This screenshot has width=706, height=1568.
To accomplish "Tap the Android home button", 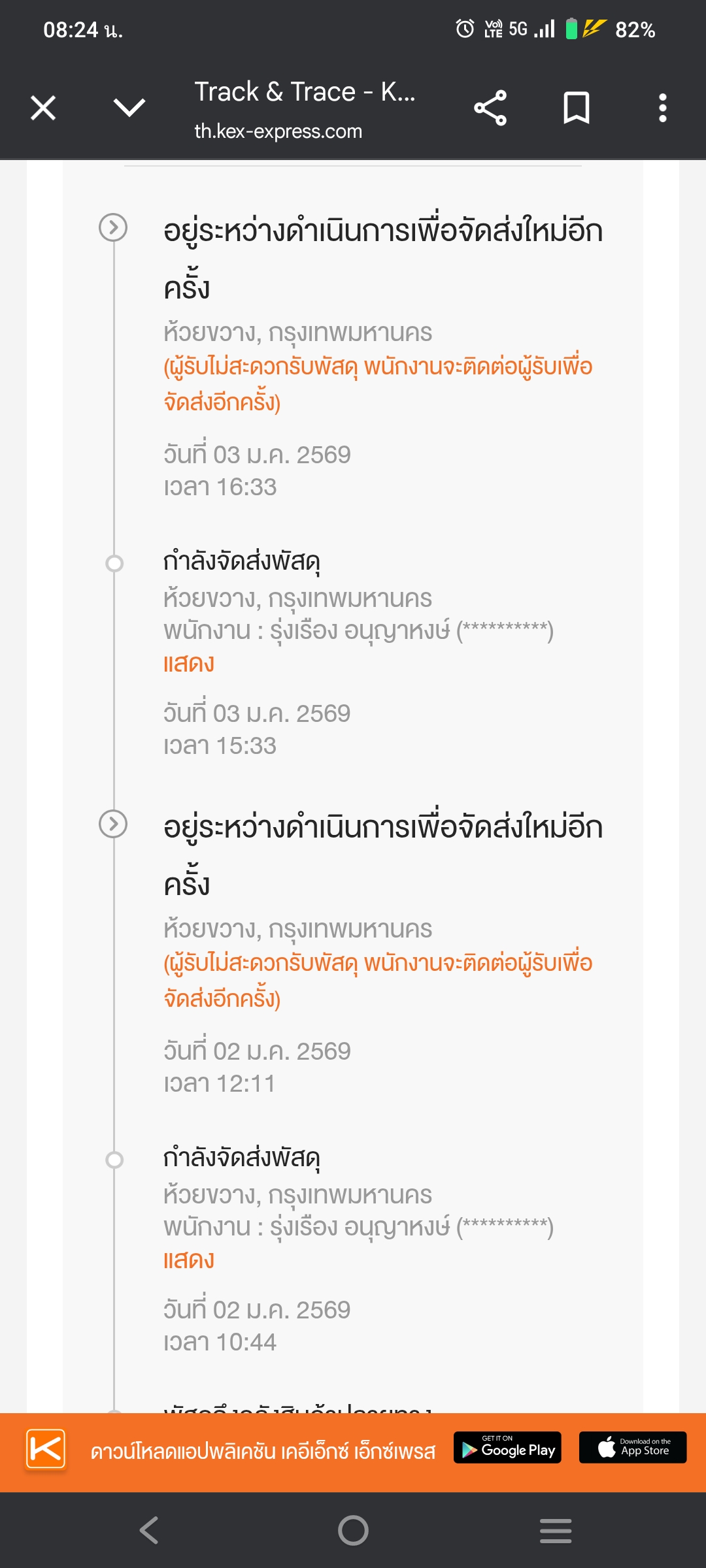I will (353, 1530).
